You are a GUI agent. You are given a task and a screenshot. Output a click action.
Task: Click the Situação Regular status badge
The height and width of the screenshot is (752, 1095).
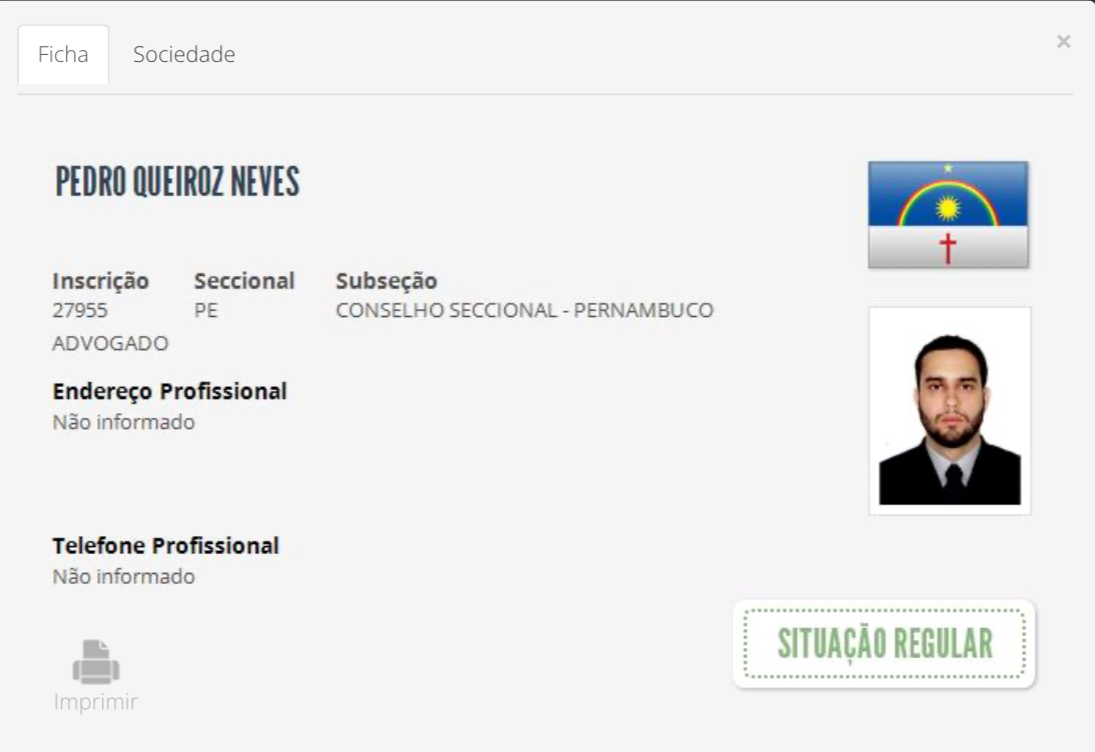click(884, 644)
